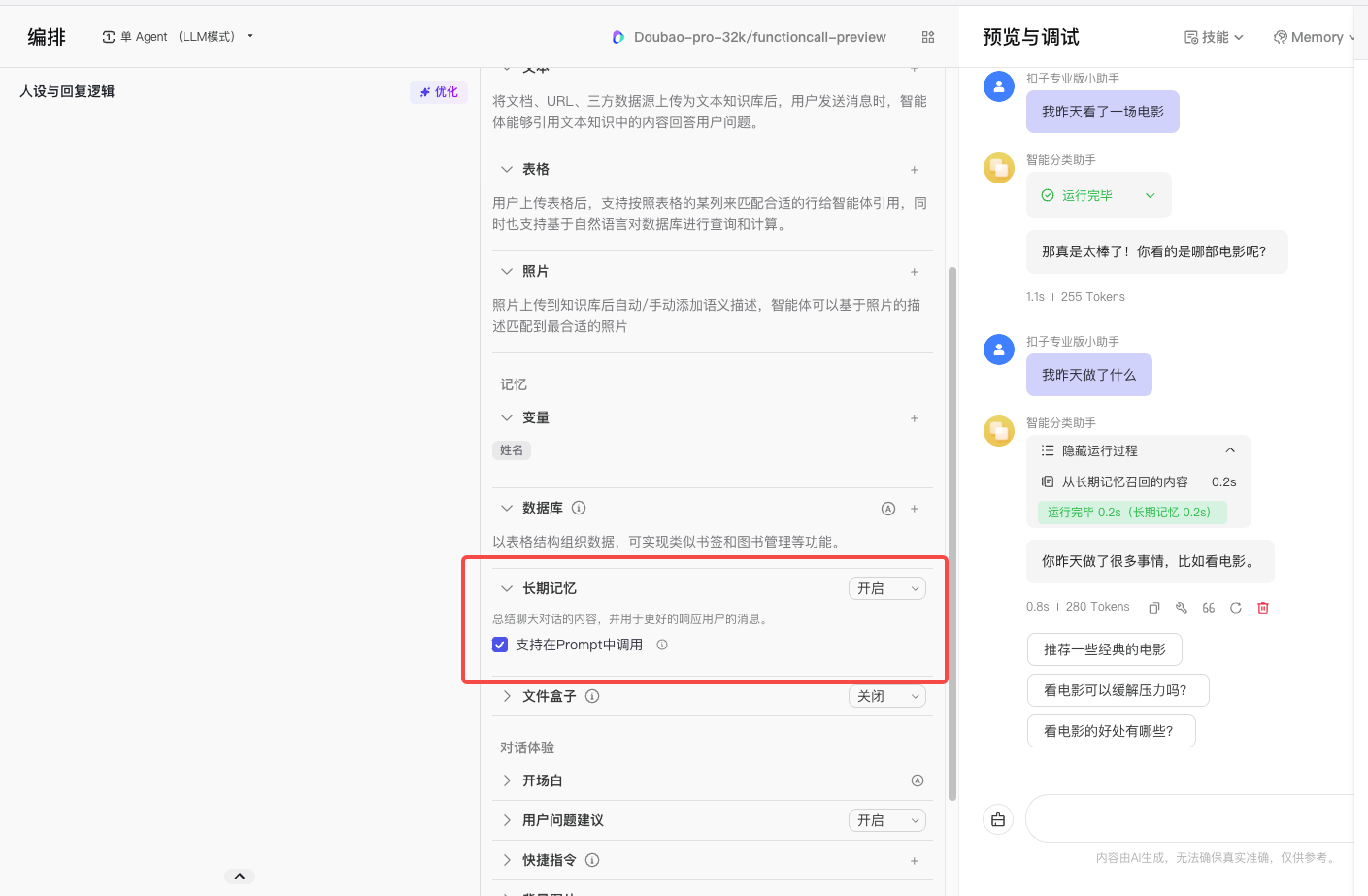Image resolution: width=1368 pixels, height=896 pixels.
Task: Click the auto-generate A icon in 数据库 row
Action: point(887,509)
